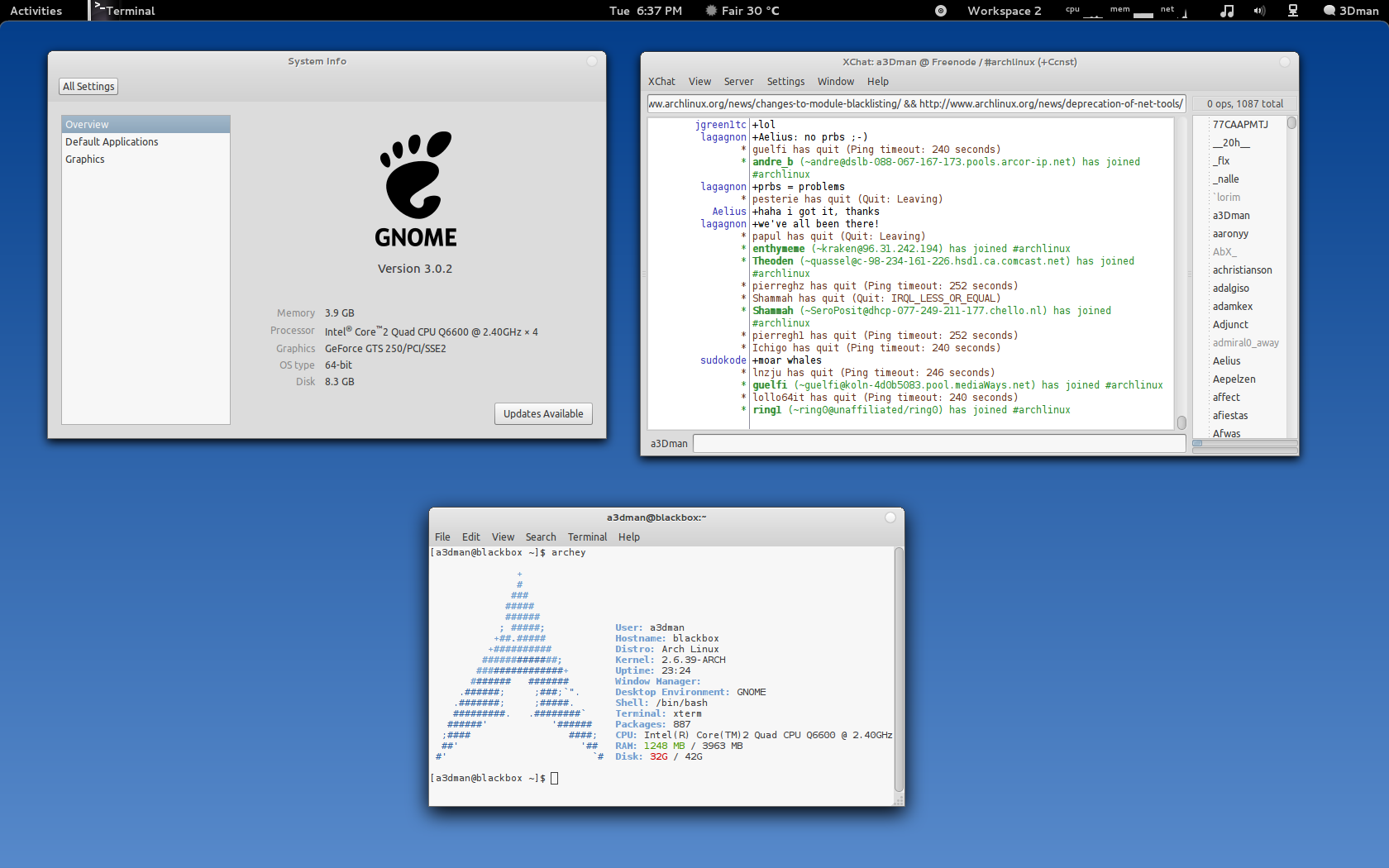This screenshot has width=1389, height=868.
Task: Click the XChat channel topic field
Action: click(916, 103)
